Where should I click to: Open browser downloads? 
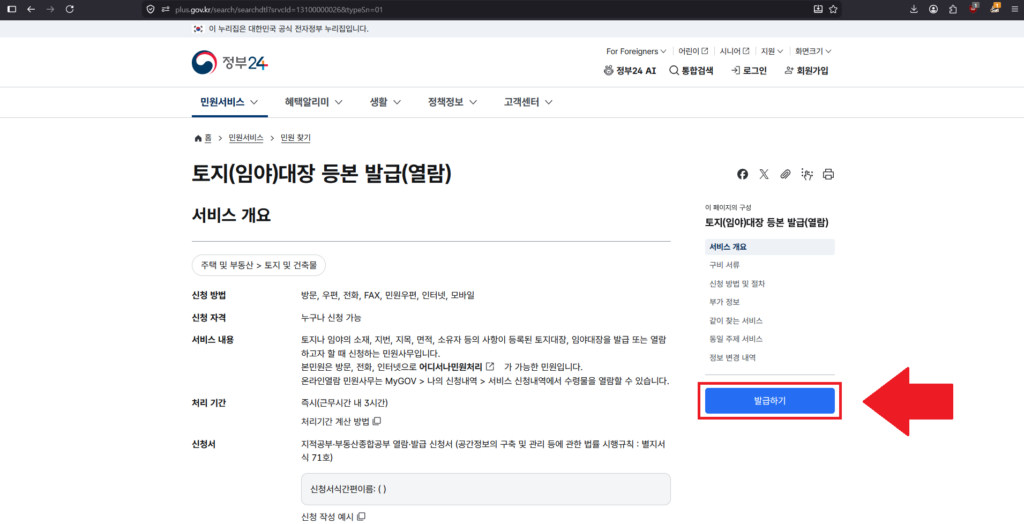914,9
